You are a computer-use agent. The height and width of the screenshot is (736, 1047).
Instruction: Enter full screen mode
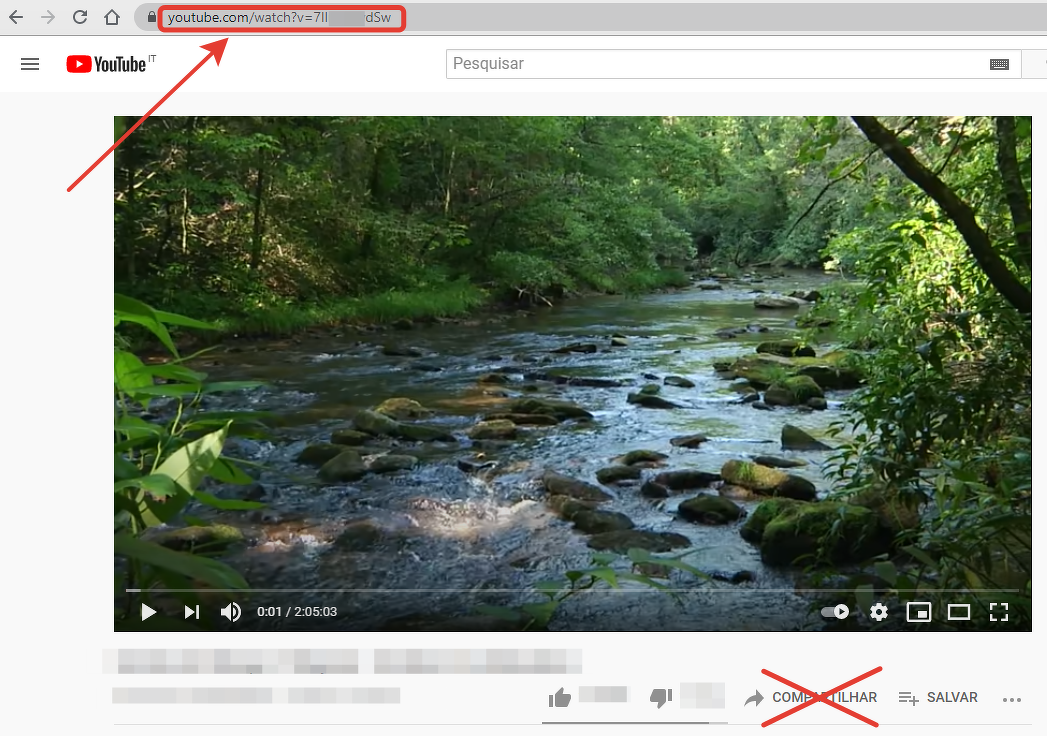[x=998, y=612]
